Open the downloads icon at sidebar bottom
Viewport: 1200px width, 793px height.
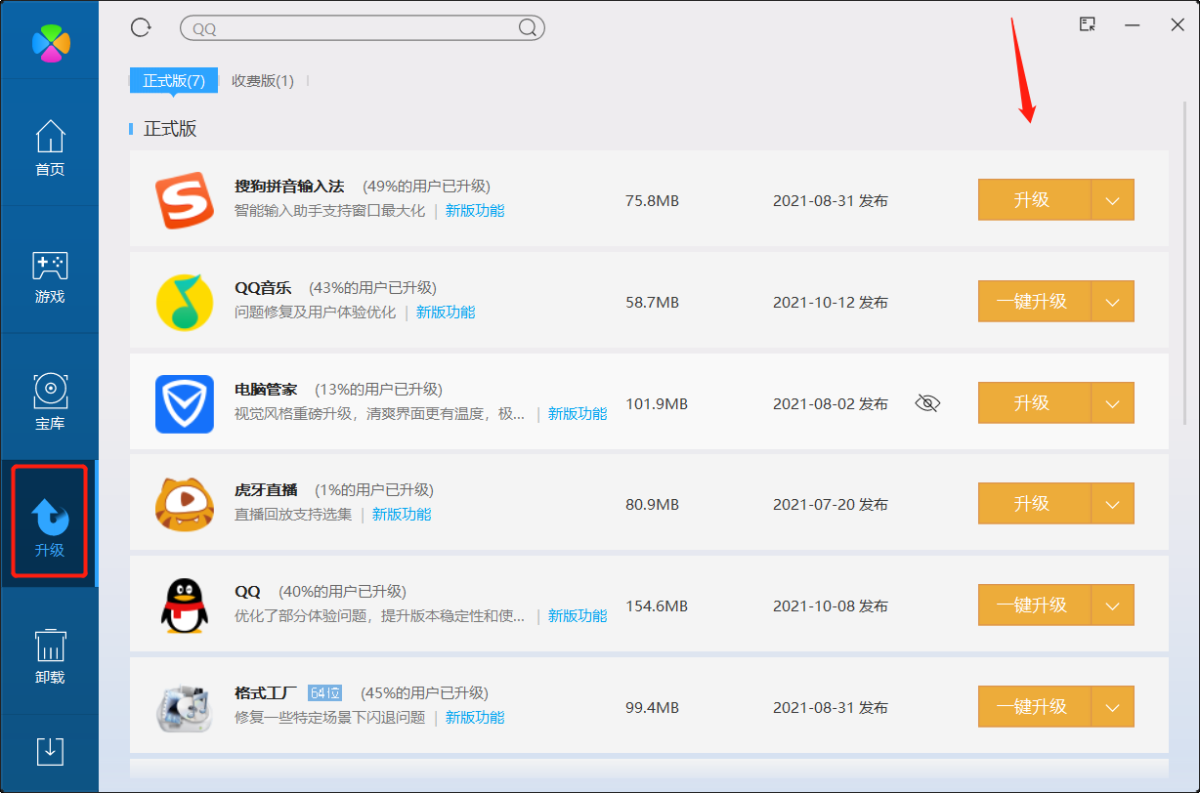[x=50, y=751]
